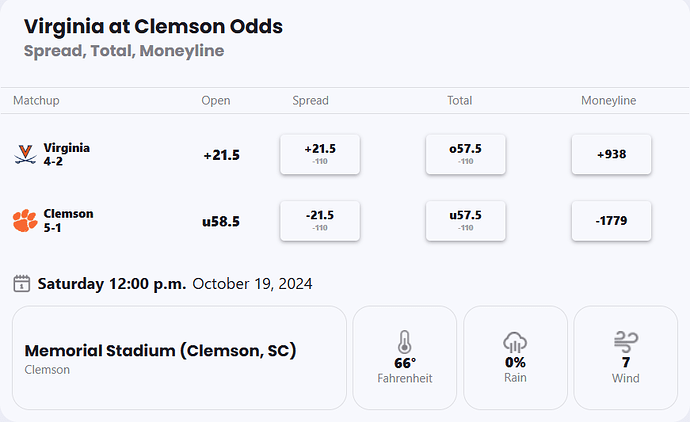Image resolution: width=690 pixels, height=422 pixels.
Task: Click the wind icon
Action: pyautogui.click(x=625, y=341)
